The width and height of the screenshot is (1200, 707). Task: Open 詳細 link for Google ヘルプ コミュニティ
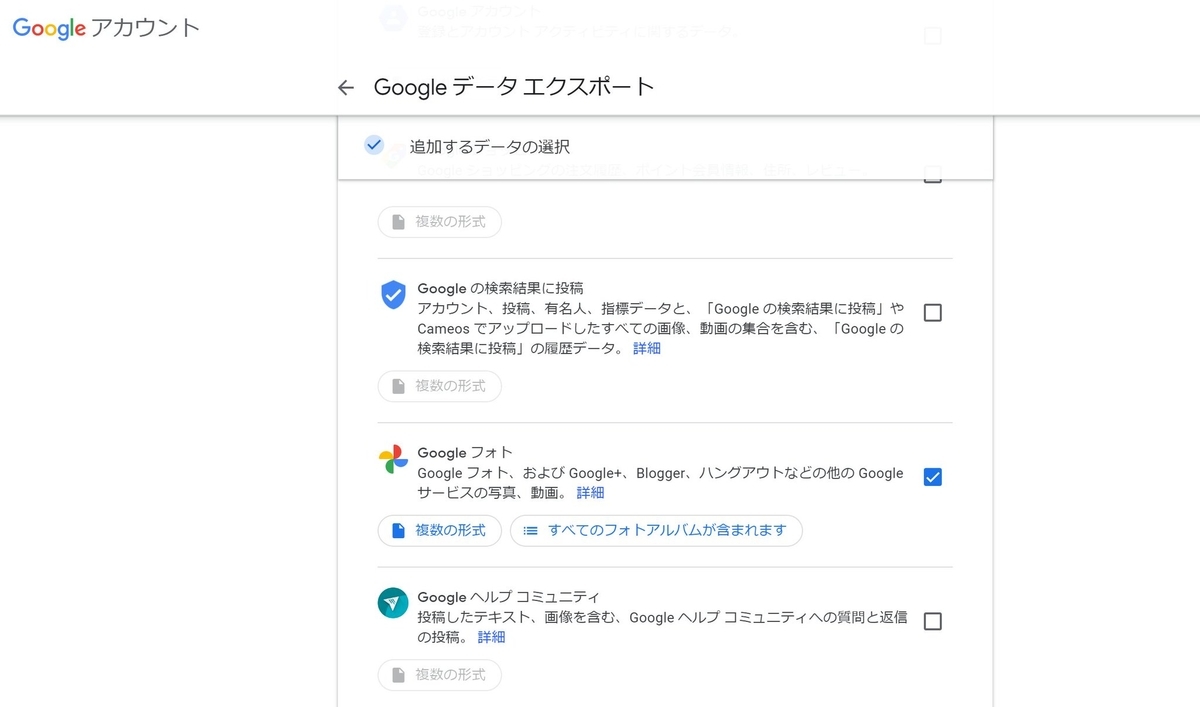pyautogui.click(x=491, y=637)
